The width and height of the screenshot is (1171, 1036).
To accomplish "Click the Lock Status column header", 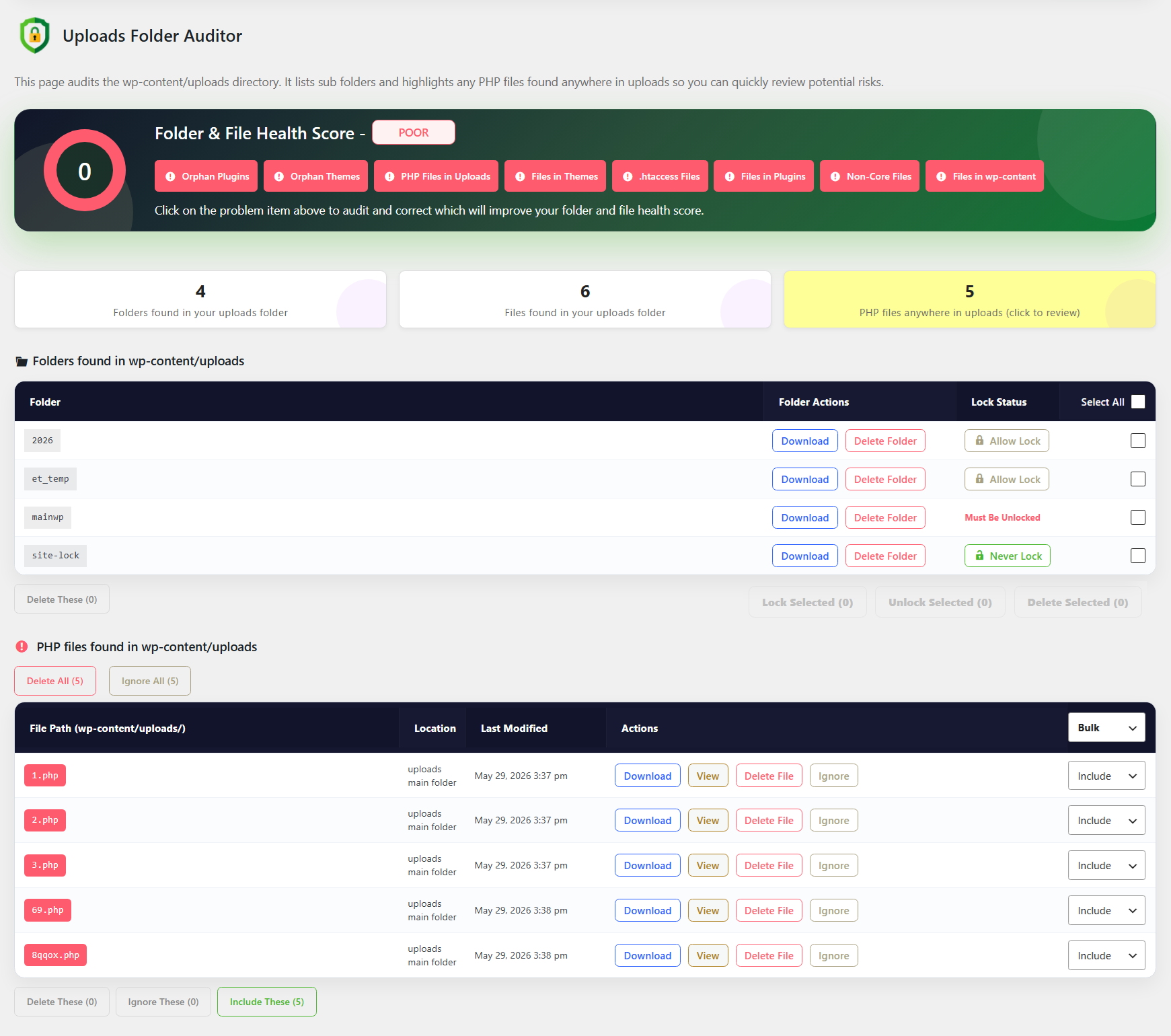I will (x=999, y=402).
